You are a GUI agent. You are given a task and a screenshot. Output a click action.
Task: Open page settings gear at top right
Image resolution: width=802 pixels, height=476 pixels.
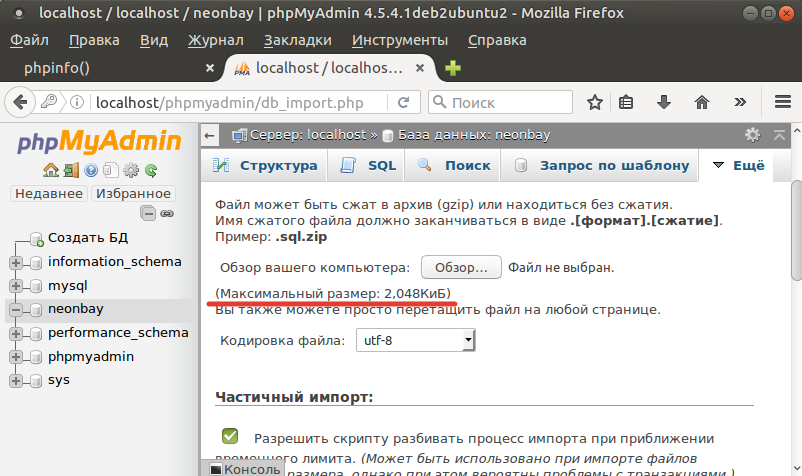point(752,134)
